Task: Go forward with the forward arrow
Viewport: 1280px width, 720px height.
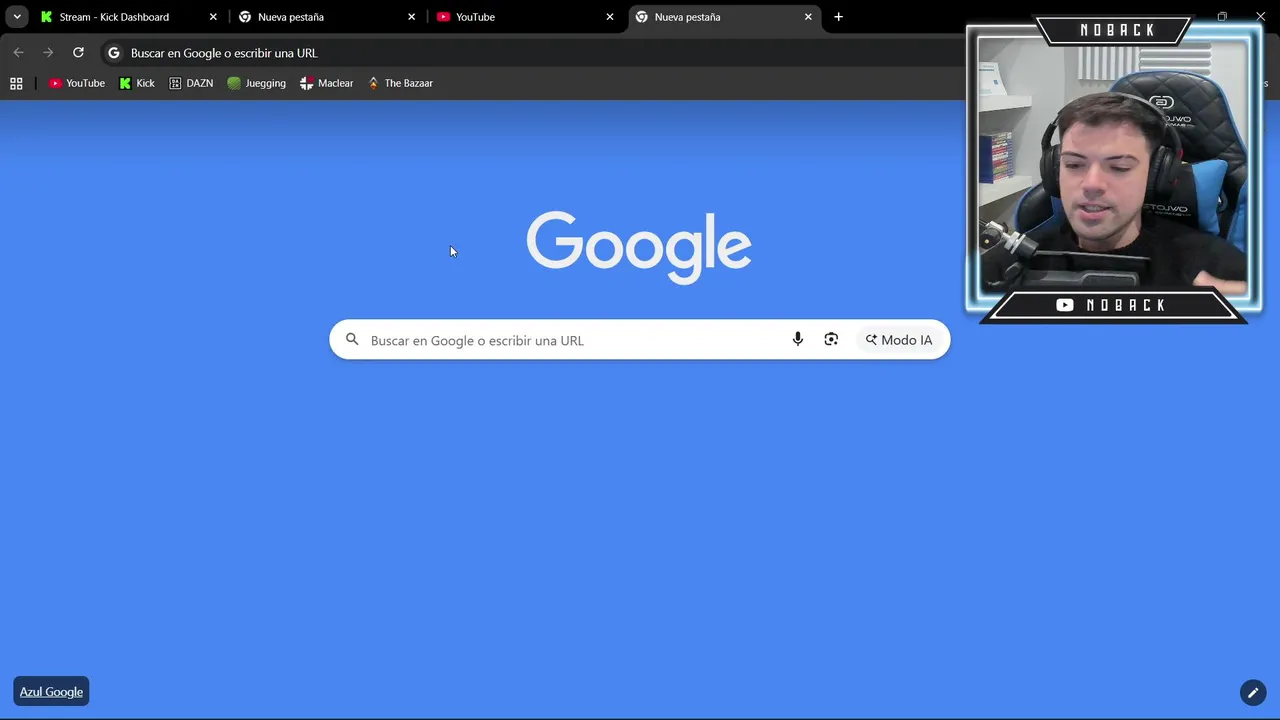Action: click(48, 53)
